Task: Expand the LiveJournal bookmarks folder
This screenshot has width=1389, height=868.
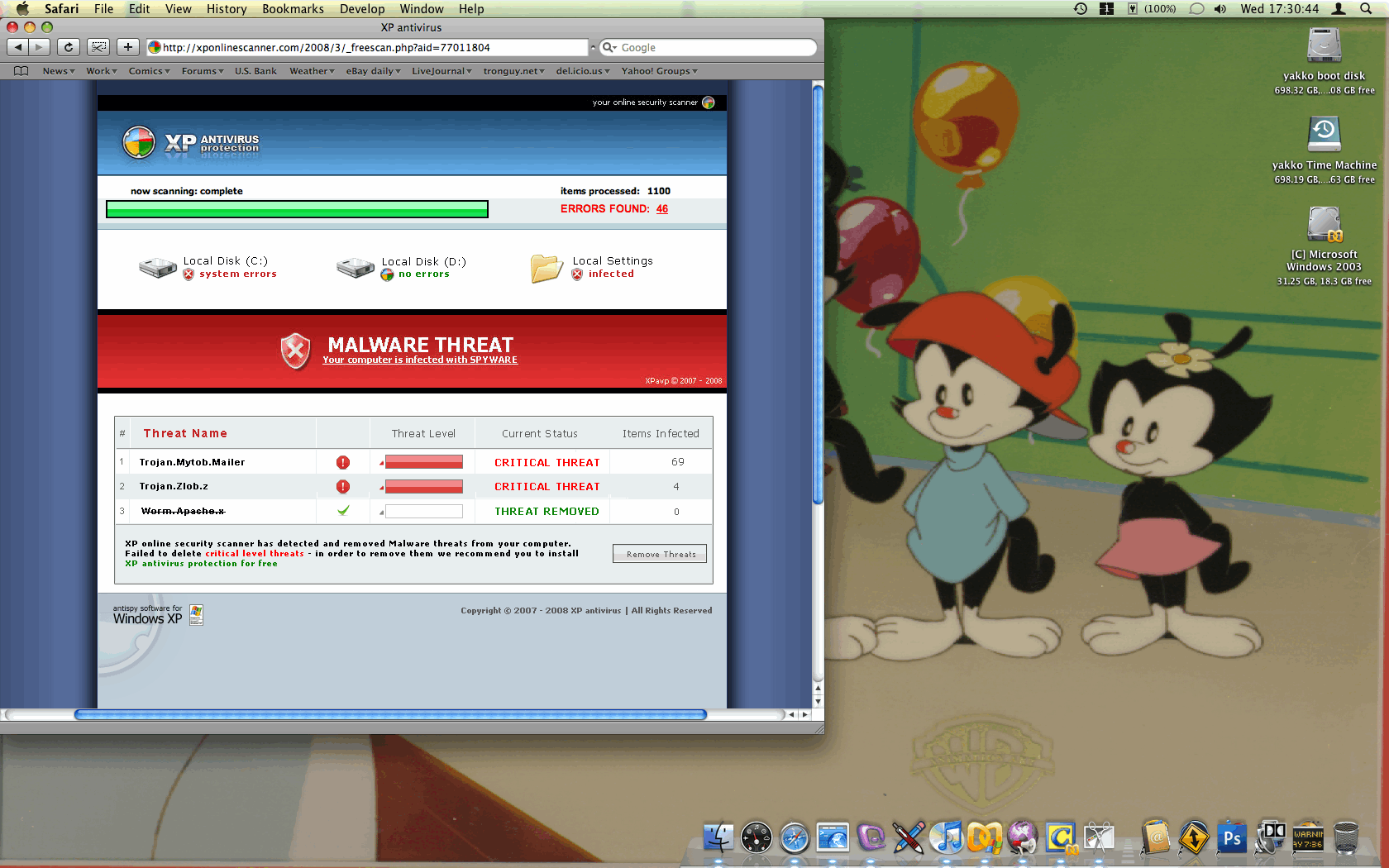Action: pos(442,71)
